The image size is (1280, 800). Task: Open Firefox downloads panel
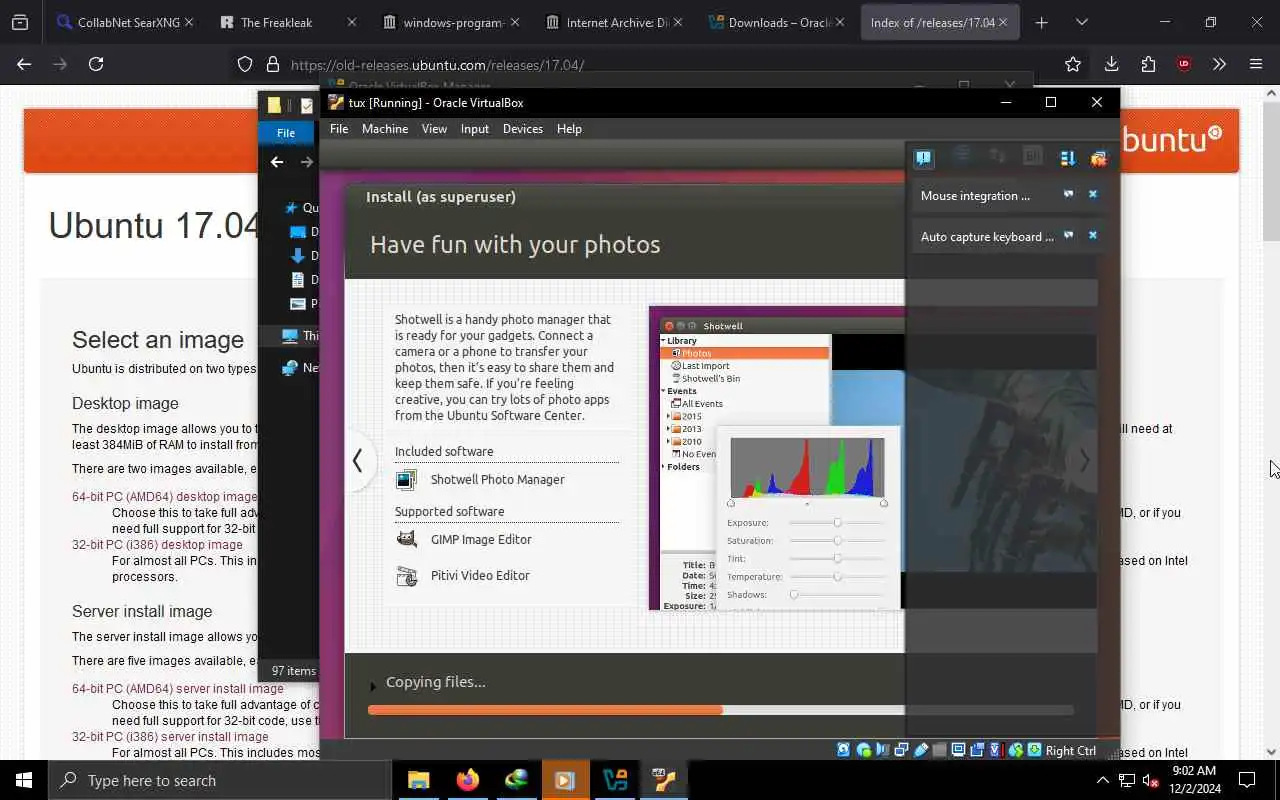[x=1111, y=64]
